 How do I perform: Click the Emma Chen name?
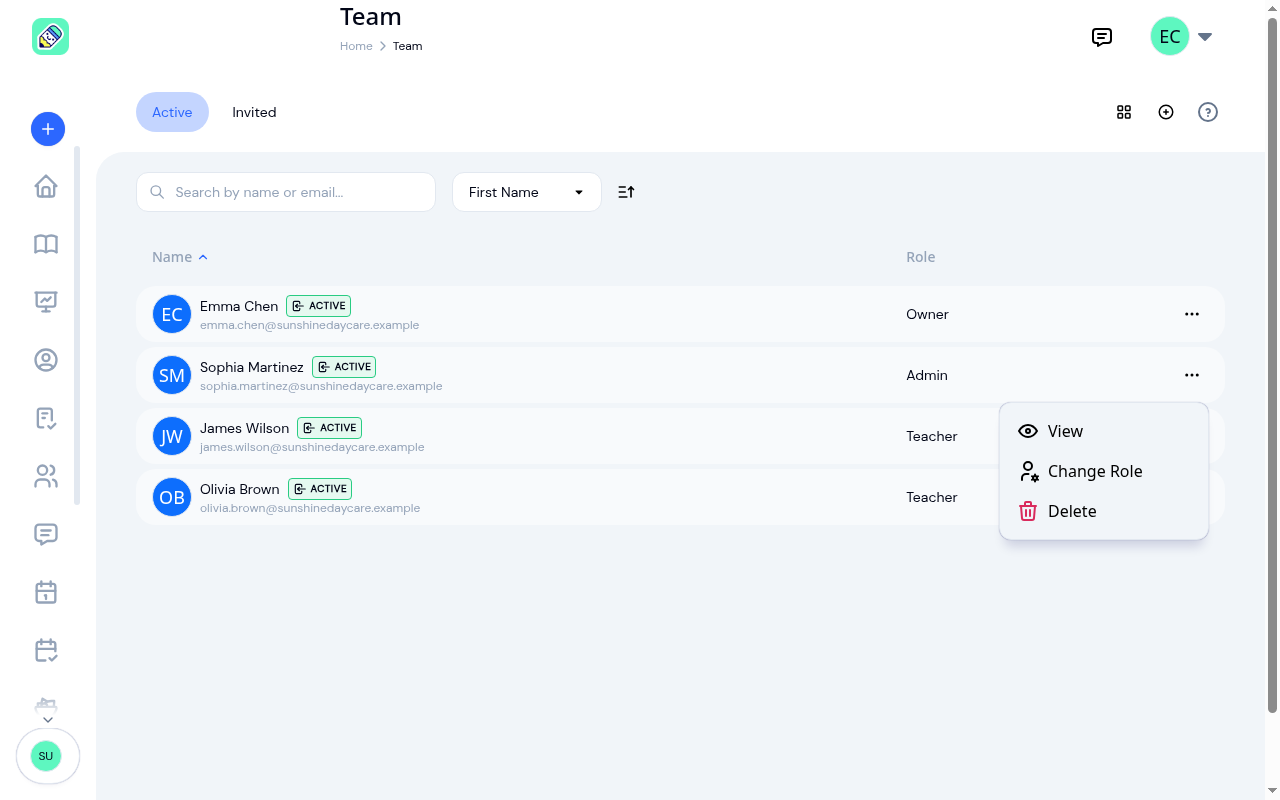pyautogui.click(x=239, y=306)
